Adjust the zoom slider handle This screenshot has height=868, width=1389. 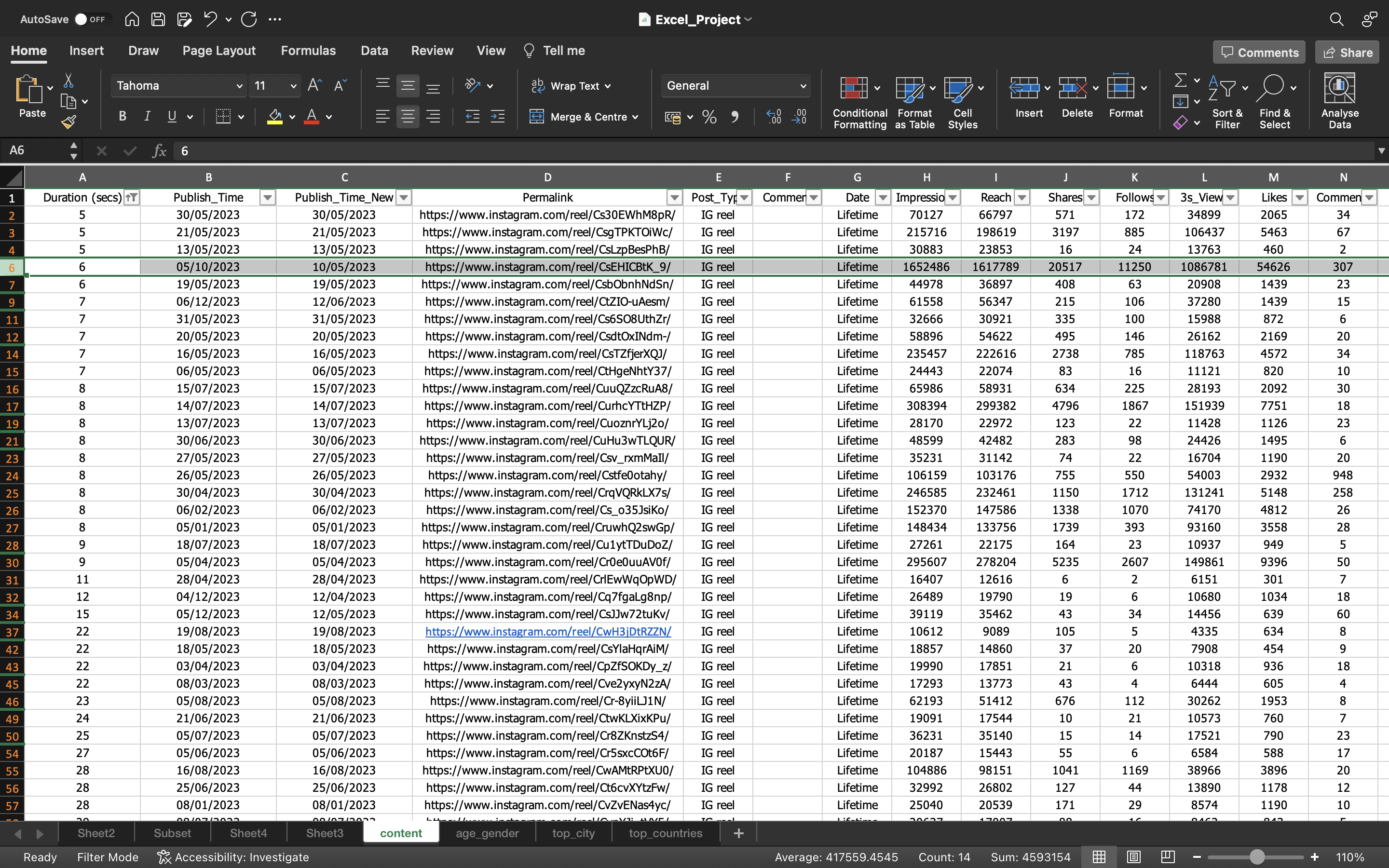pos(1257,856)
